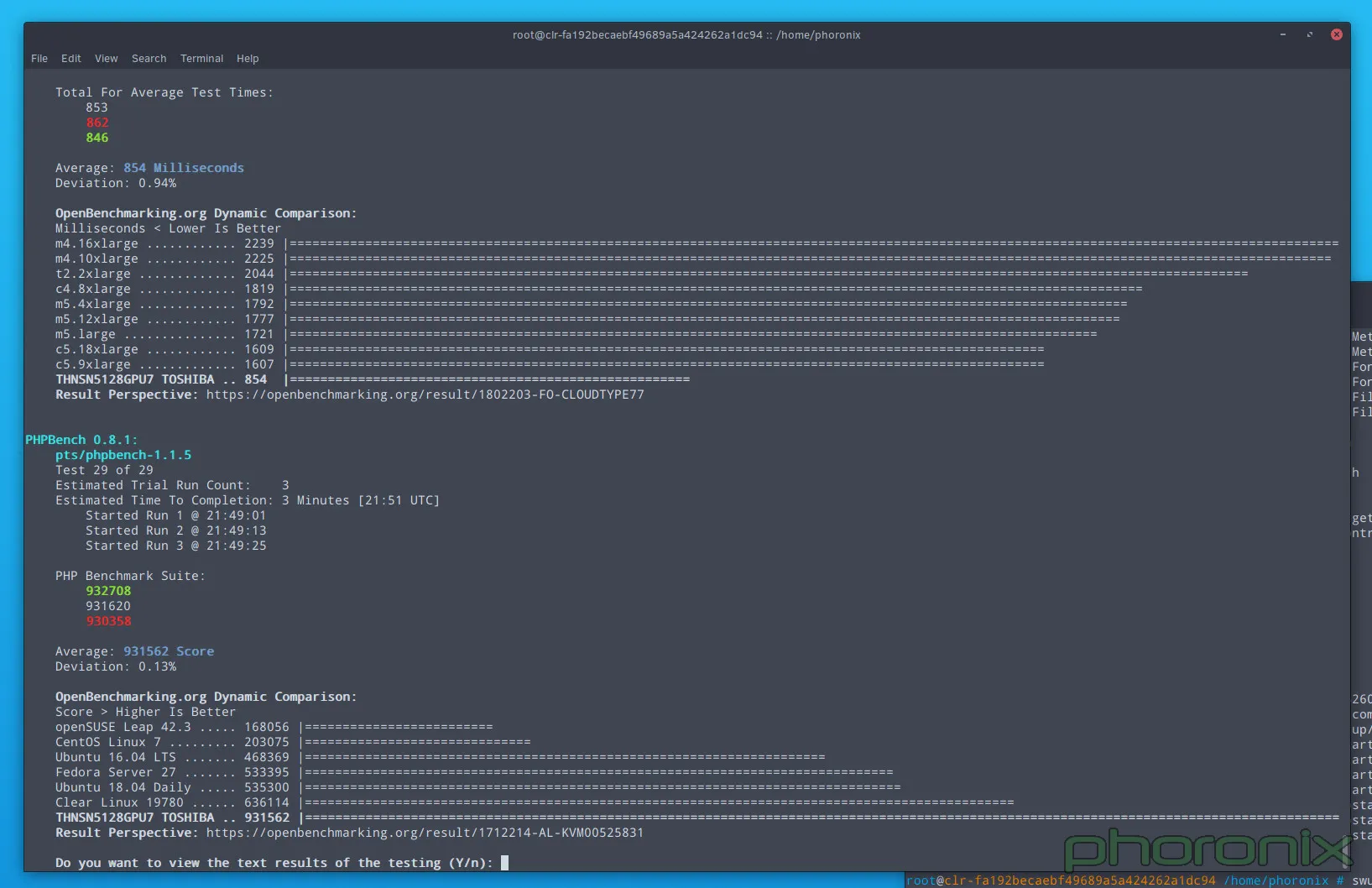Open the File menu
1372x888 pixels.
pos(39,59)
